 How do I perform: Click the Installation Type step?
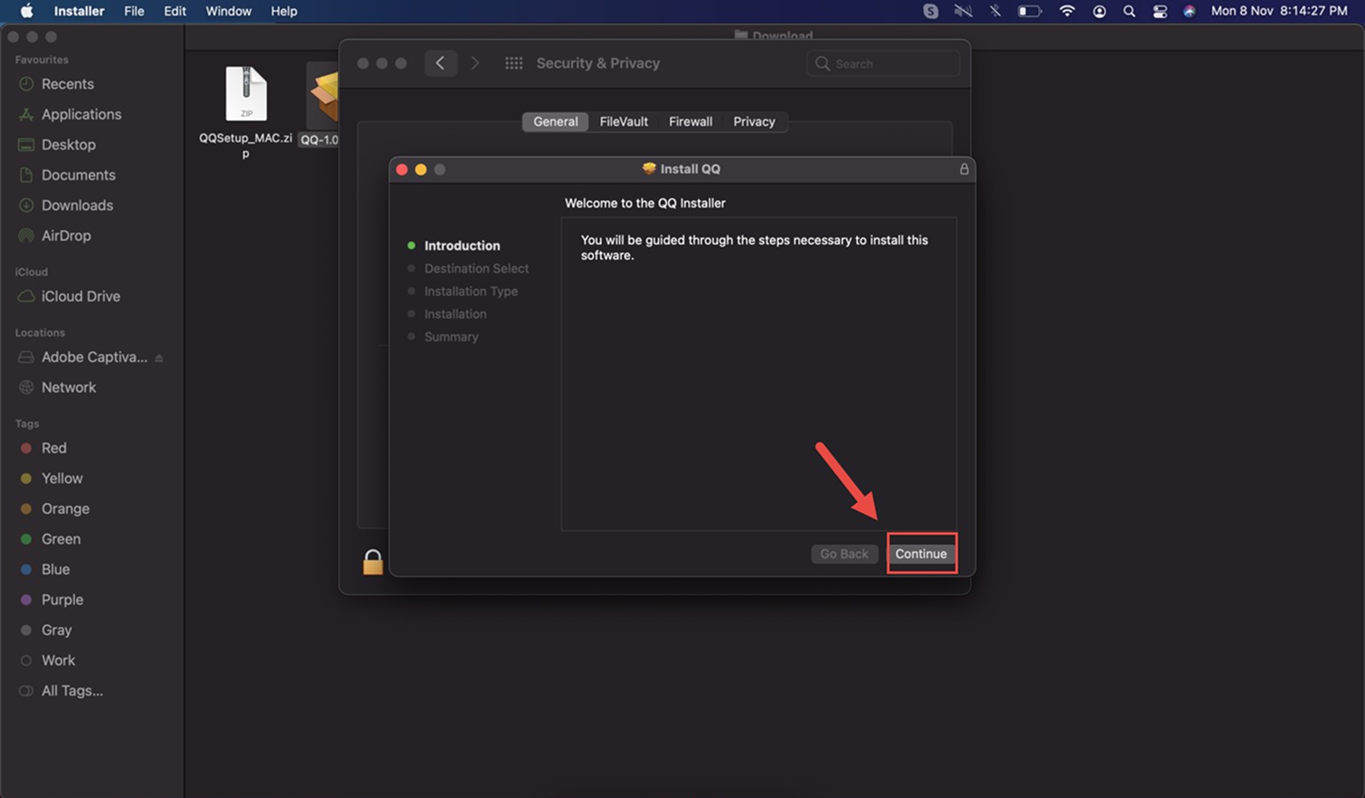pyautogui.click(x=471, y=291)
